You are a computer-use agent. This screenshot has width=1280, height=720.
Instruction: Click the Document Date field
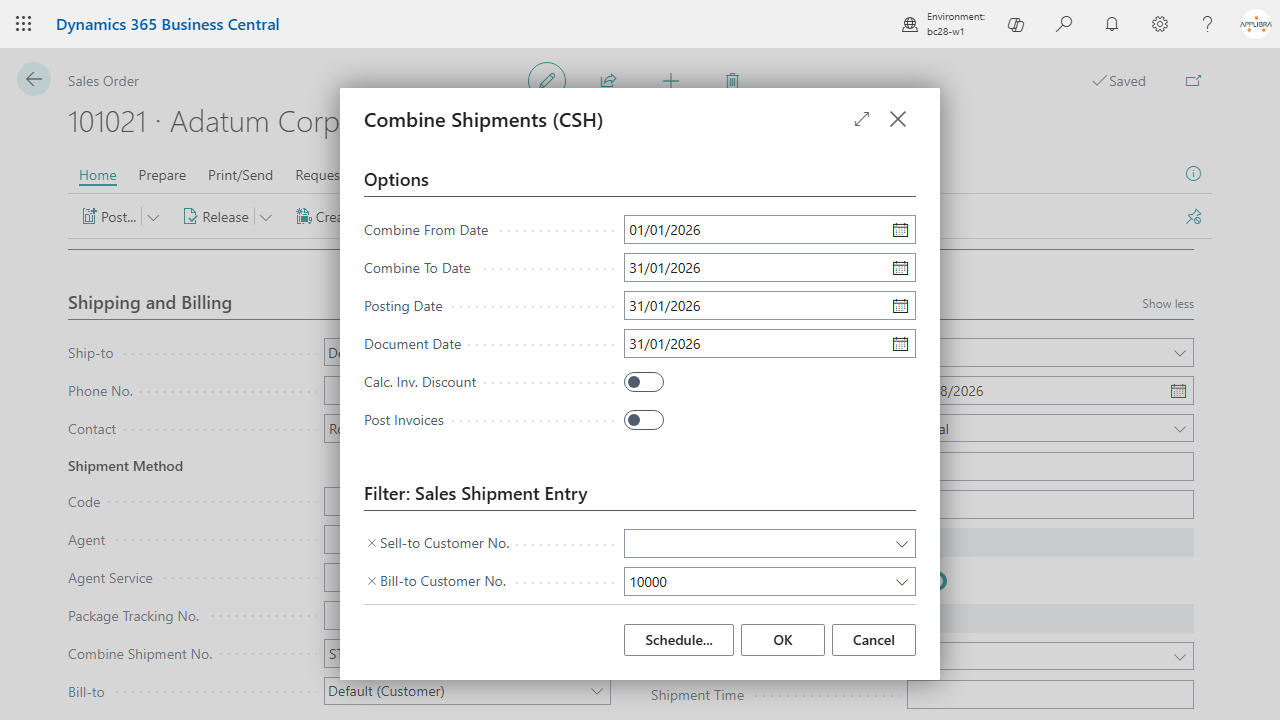770,344
